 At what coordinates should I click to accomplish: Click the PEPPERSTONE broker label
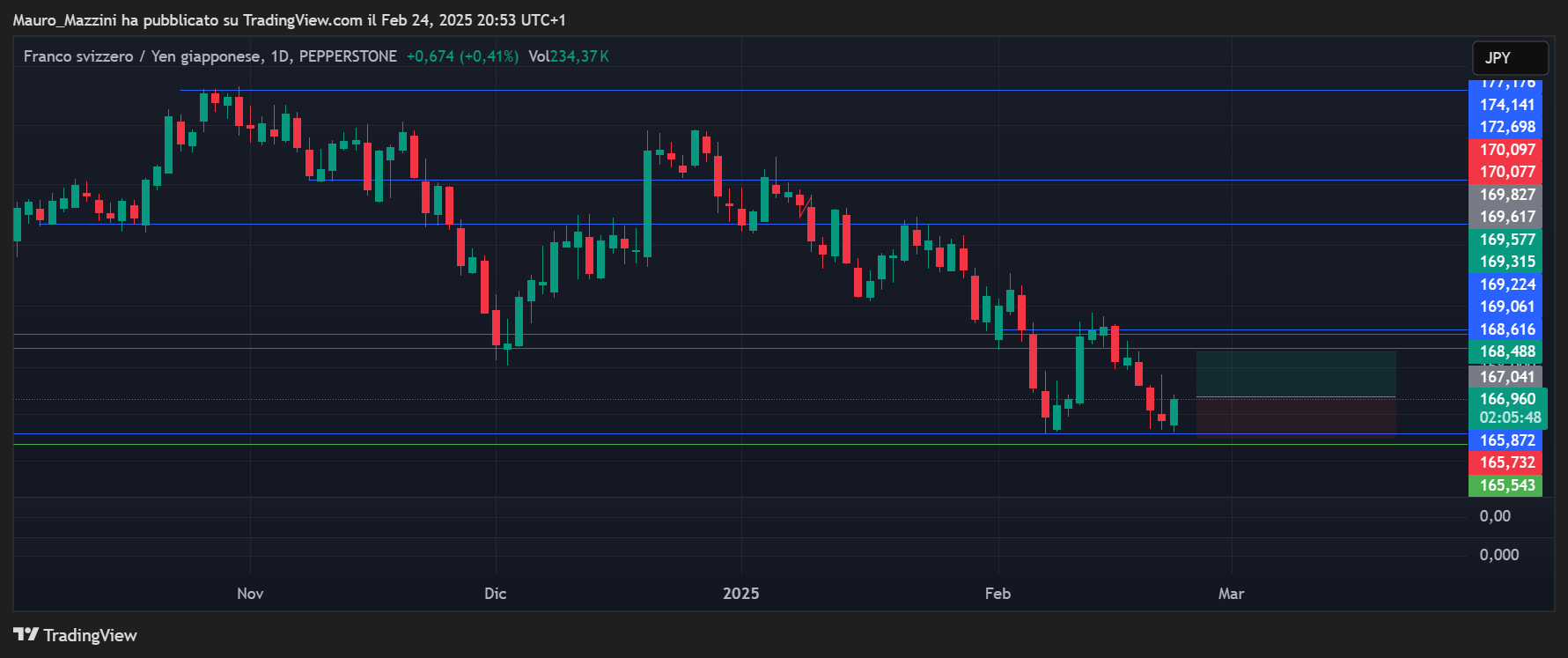[x=348, y=56]
